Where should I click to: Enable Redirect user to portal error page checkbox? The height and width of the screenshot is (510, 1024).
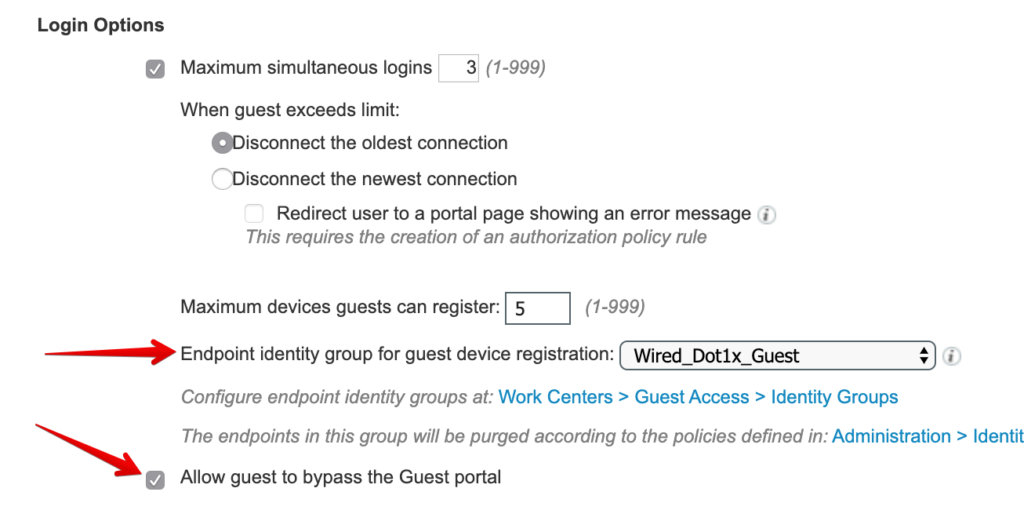click(254, 214)
